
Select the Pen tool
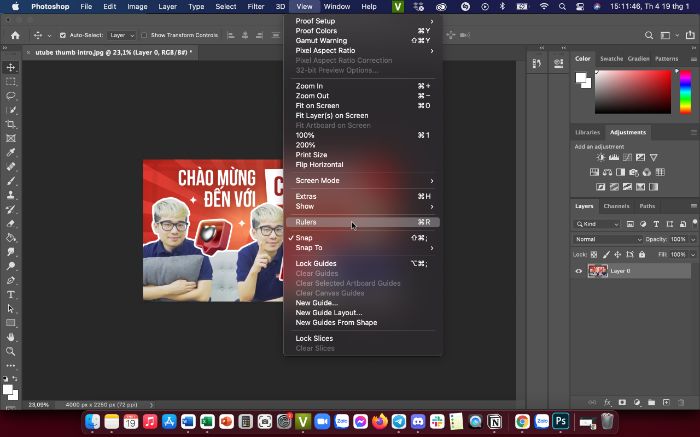[11, 280]
